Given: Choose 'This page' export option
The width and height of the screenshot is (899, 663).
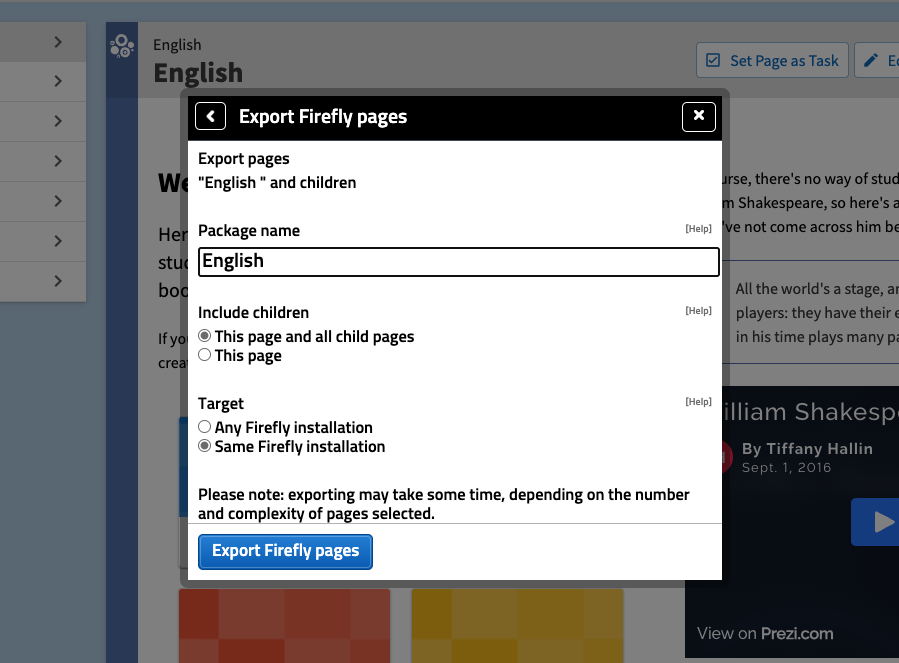Looking at the screenshot, I should [204, 355].
